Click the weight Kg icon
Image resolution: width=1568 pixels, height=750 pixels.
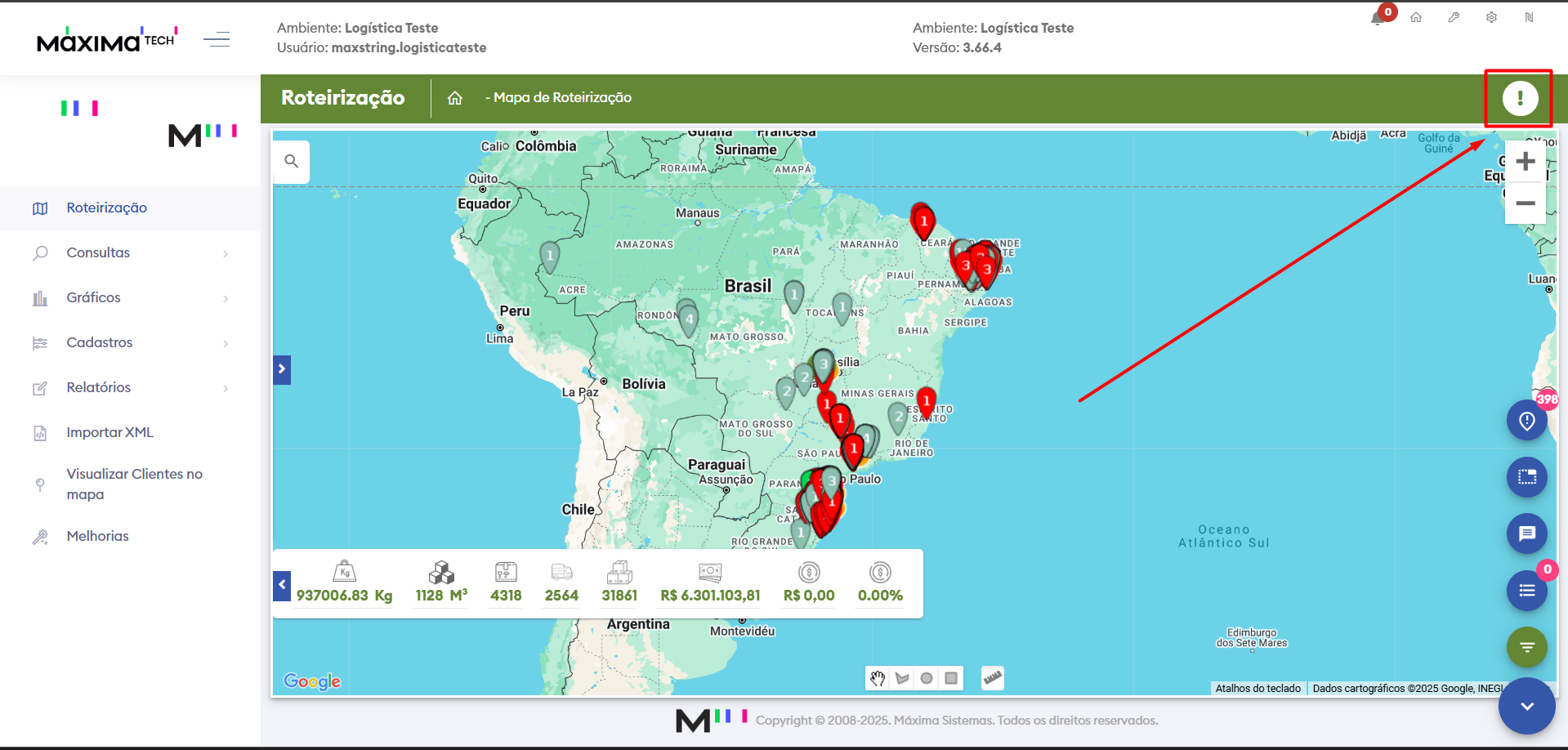[x=345, y=571]
